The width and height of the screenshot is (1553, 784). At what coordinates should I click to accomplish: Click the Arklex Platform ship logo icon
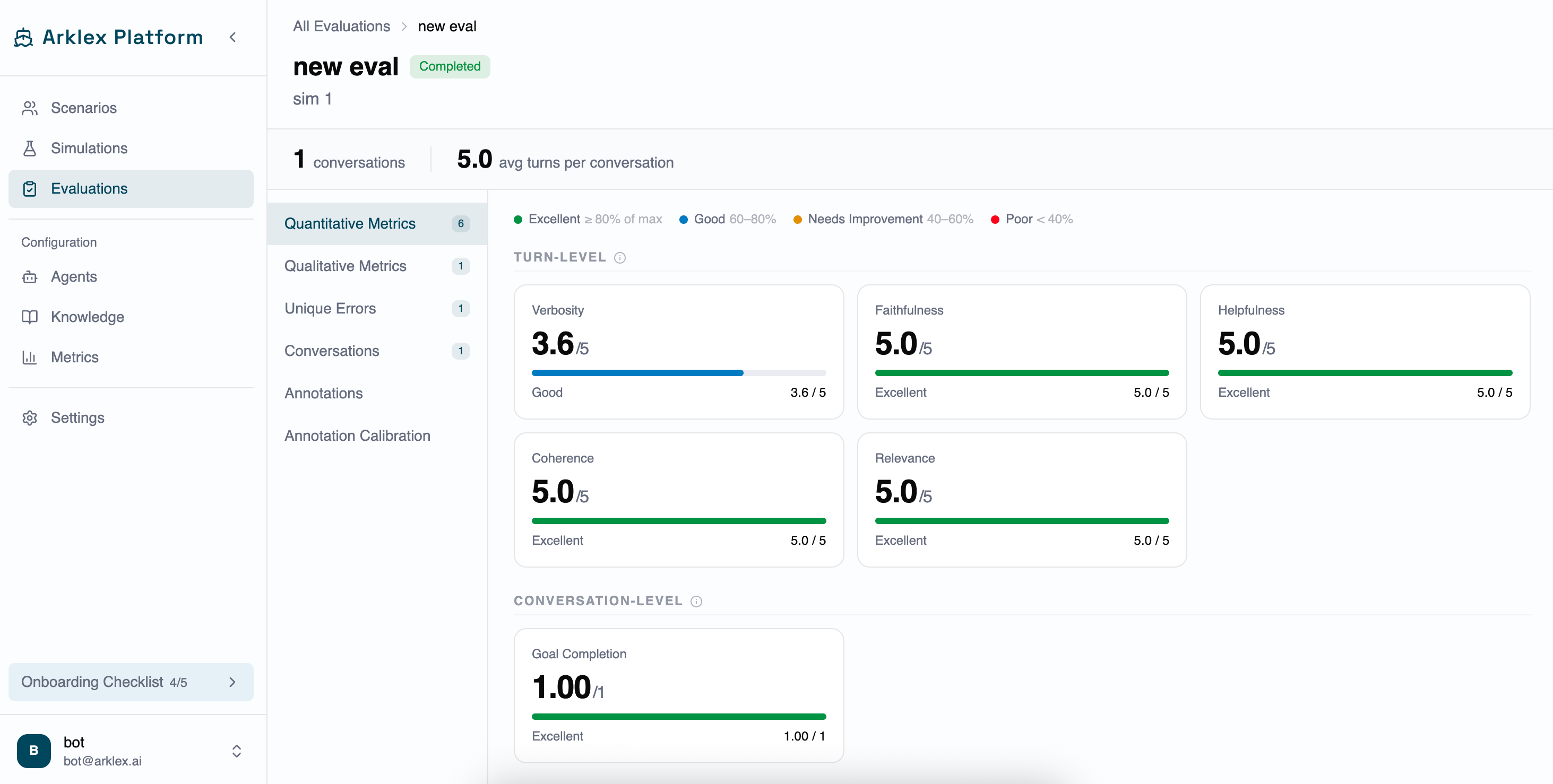click(23, 37)
